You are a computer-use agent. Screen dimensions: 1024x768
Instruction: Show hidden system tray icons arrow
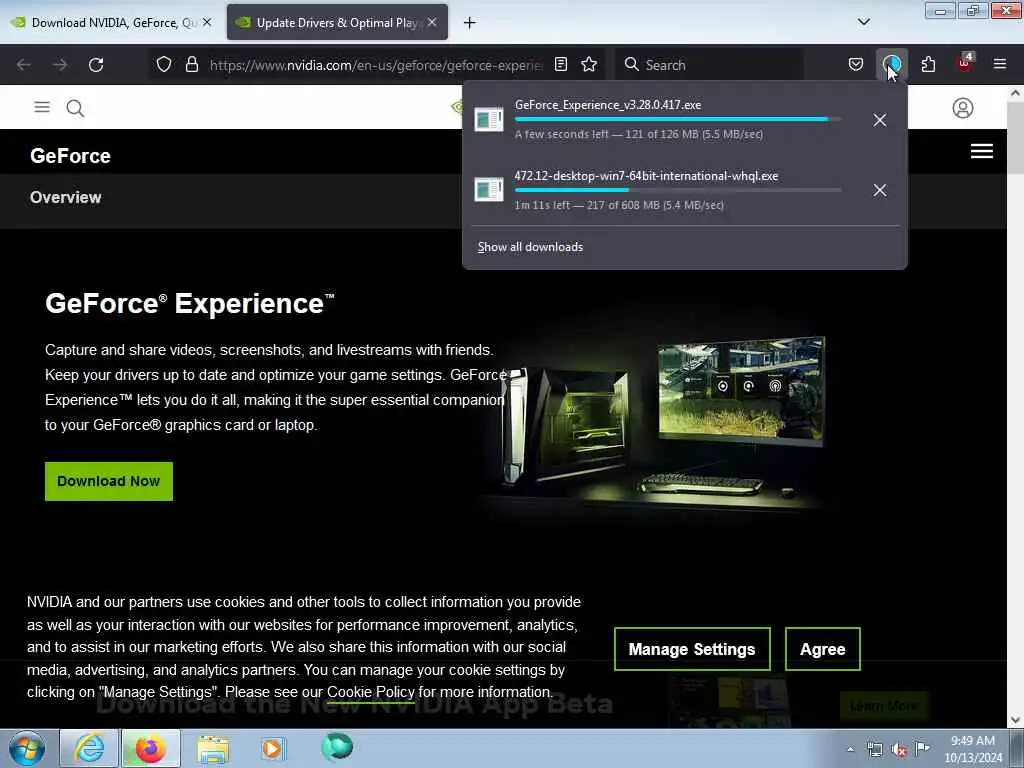pyautogui.click(x=850, y=749)
